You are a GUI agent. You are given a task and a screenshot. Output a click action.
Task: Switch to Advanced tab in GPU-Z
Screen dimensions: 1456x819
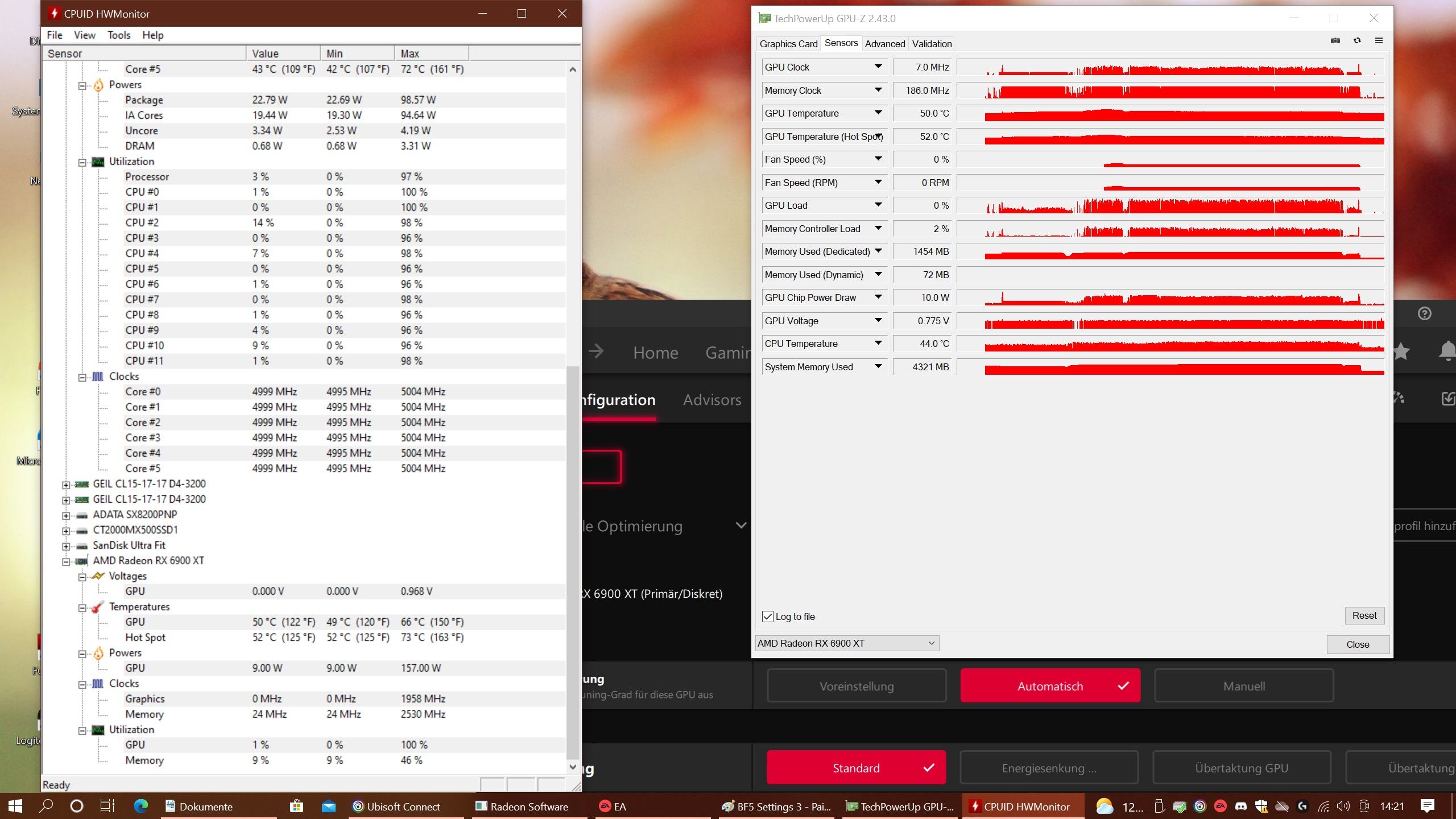884,44
